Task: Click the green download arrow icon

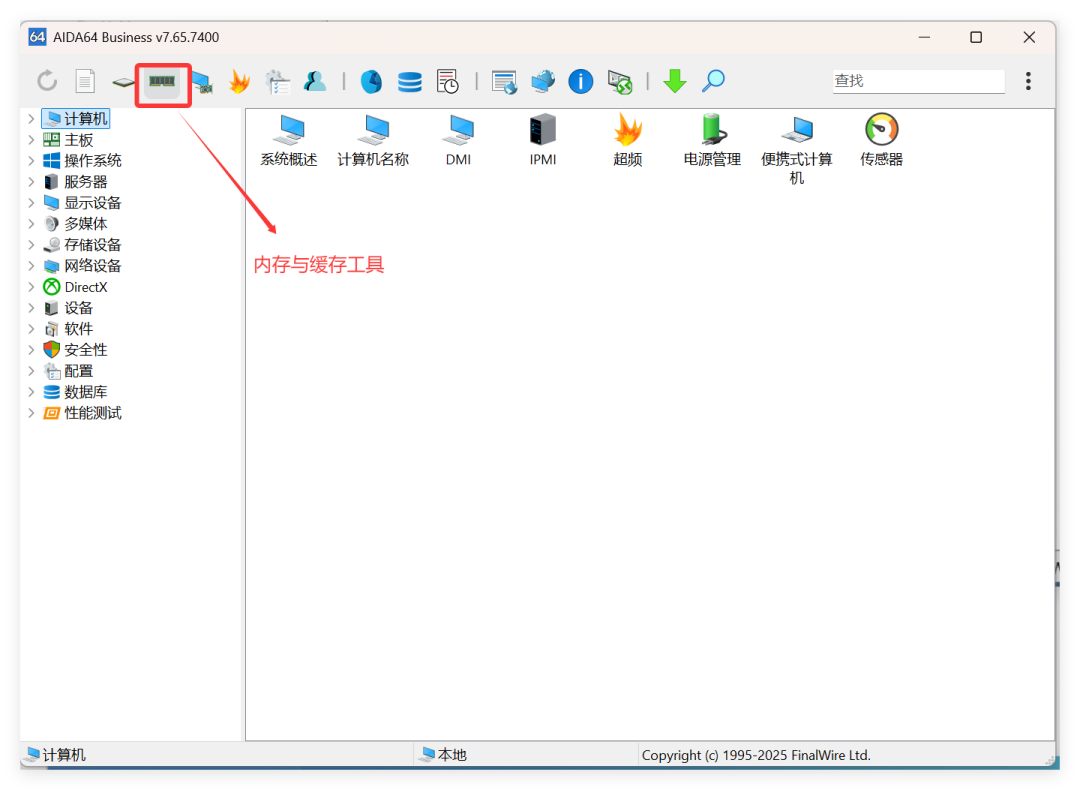Action: 675,81
